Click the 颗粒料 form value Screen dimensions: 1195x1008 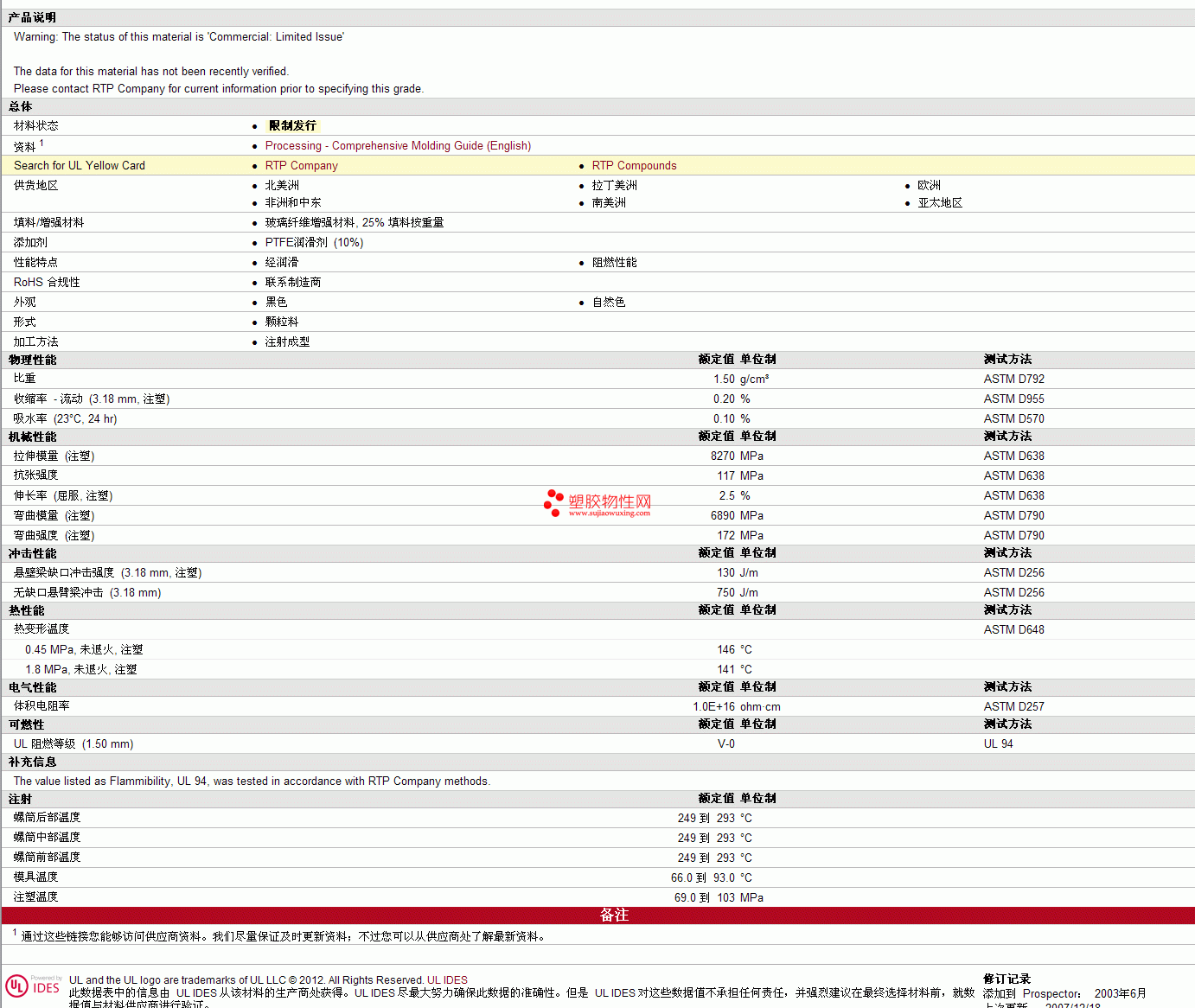pyautogui.click(x=282, y=322)
